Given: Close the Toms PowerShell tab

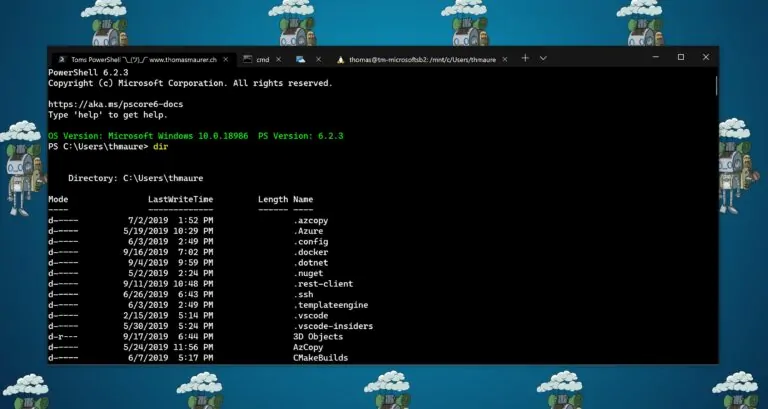Looking at the screenshot, I should click(226, 59).
